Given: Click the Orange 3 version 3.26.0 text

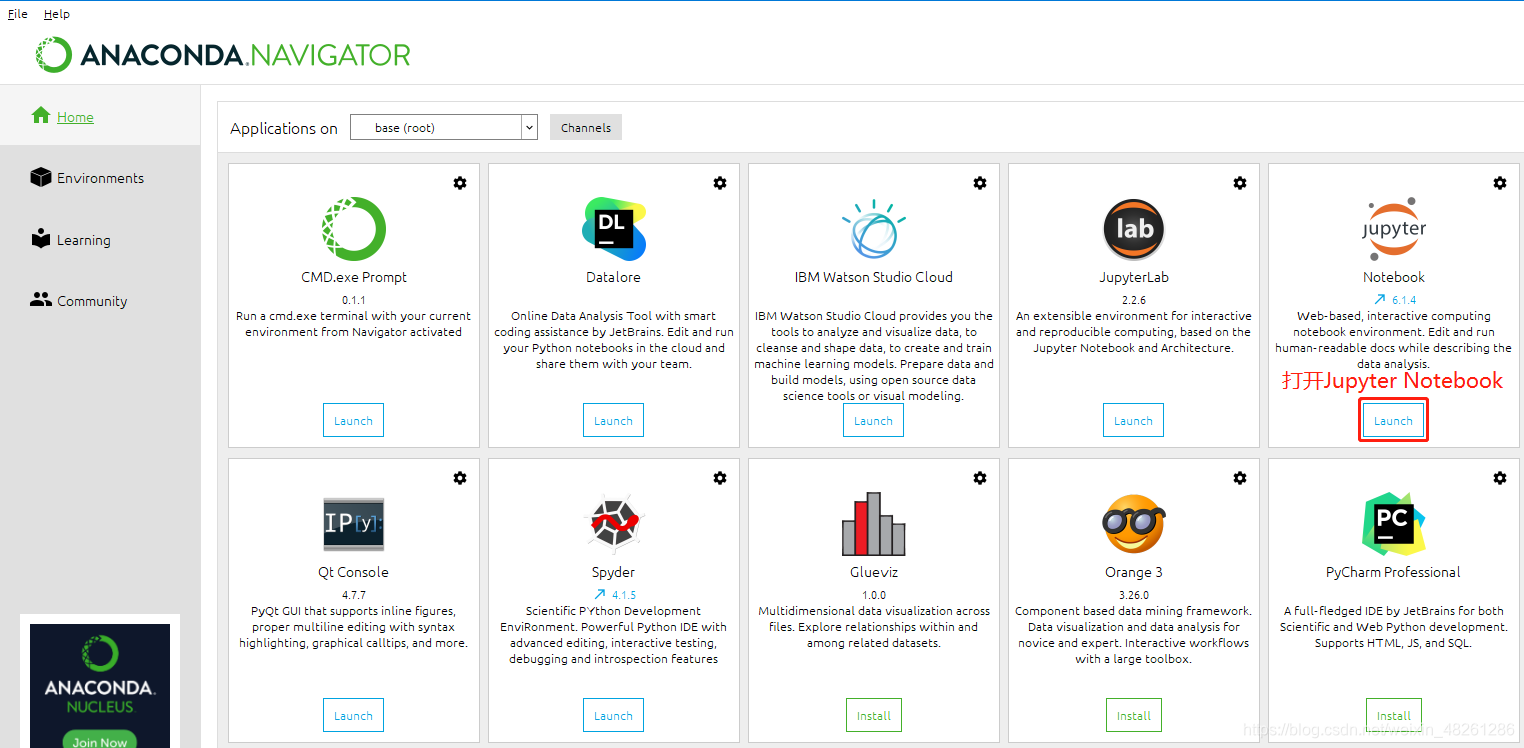Looking at the screenshot, I should [1134, 594].
